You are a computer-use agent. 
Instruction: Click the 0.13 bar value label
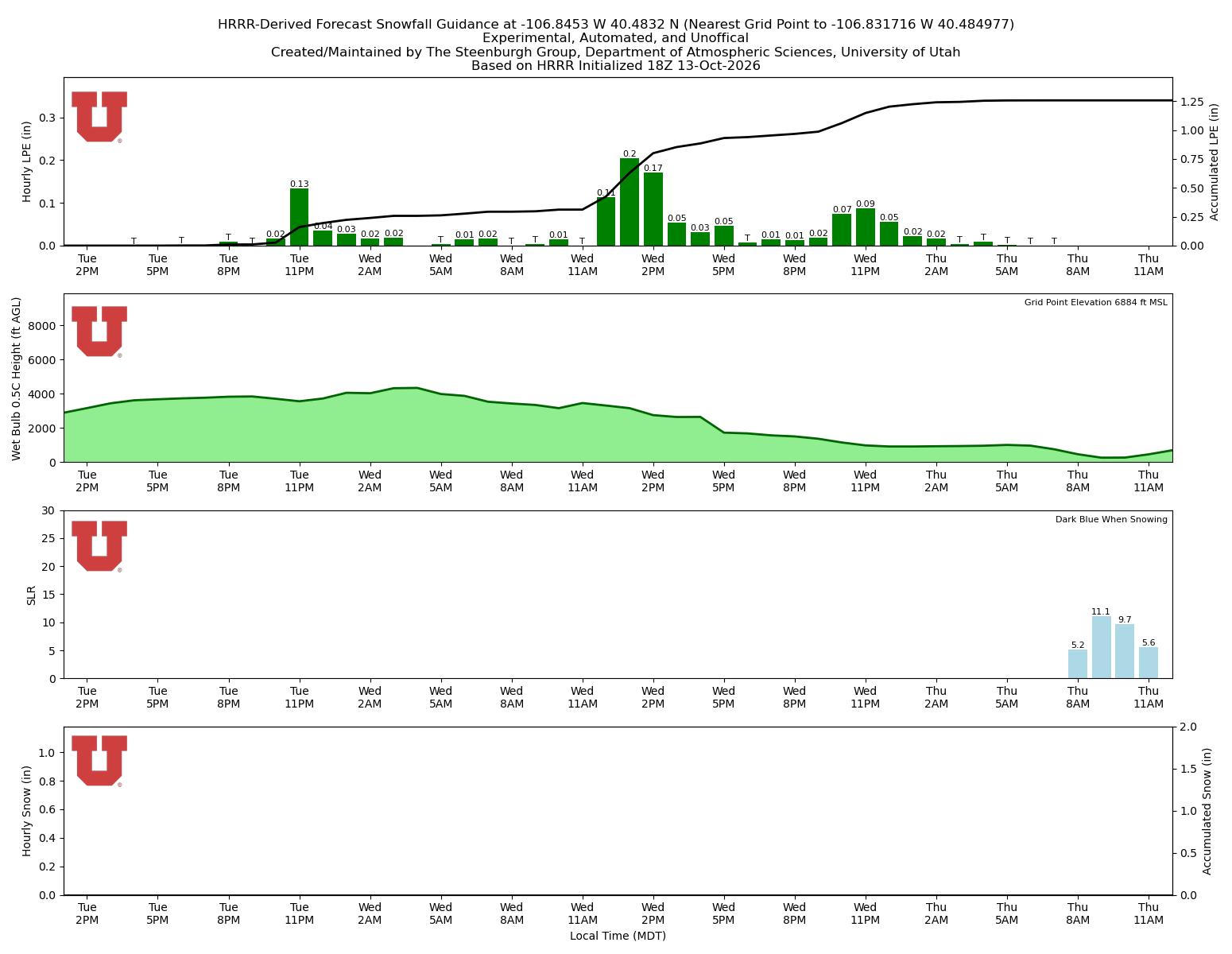299,184
